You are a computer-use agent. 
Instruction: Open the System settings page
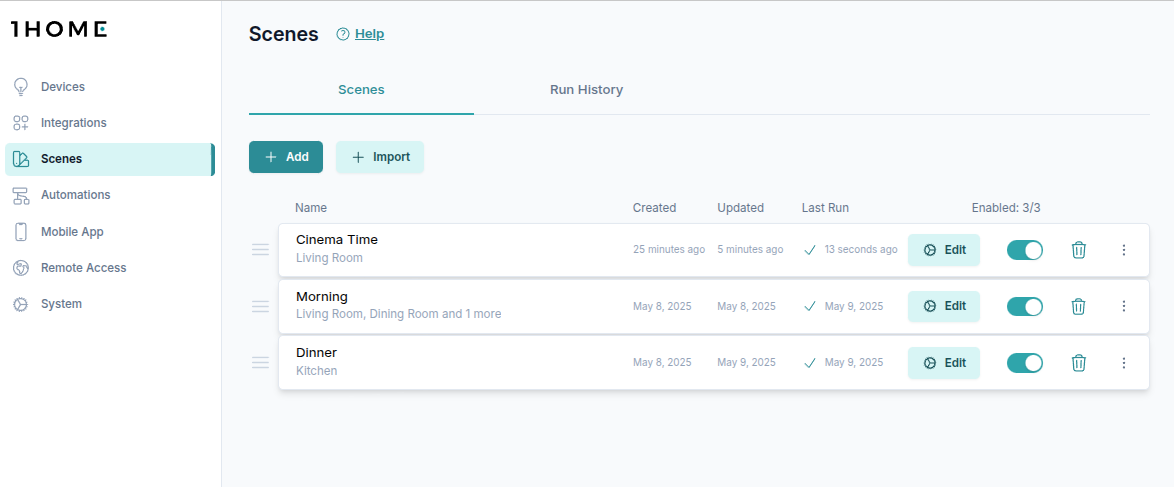[61, 304]
